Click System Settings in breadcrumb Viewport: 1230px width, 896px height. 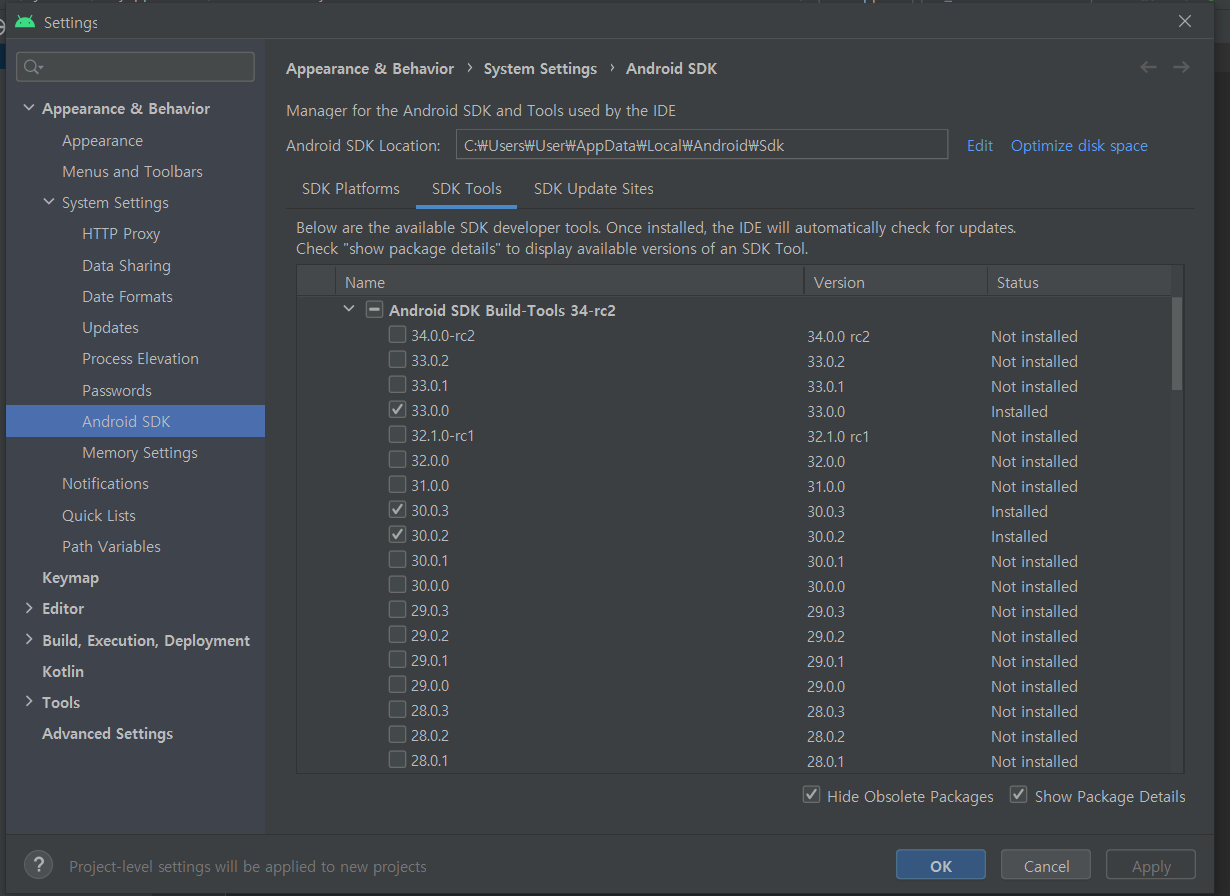(x=540, y=68)
